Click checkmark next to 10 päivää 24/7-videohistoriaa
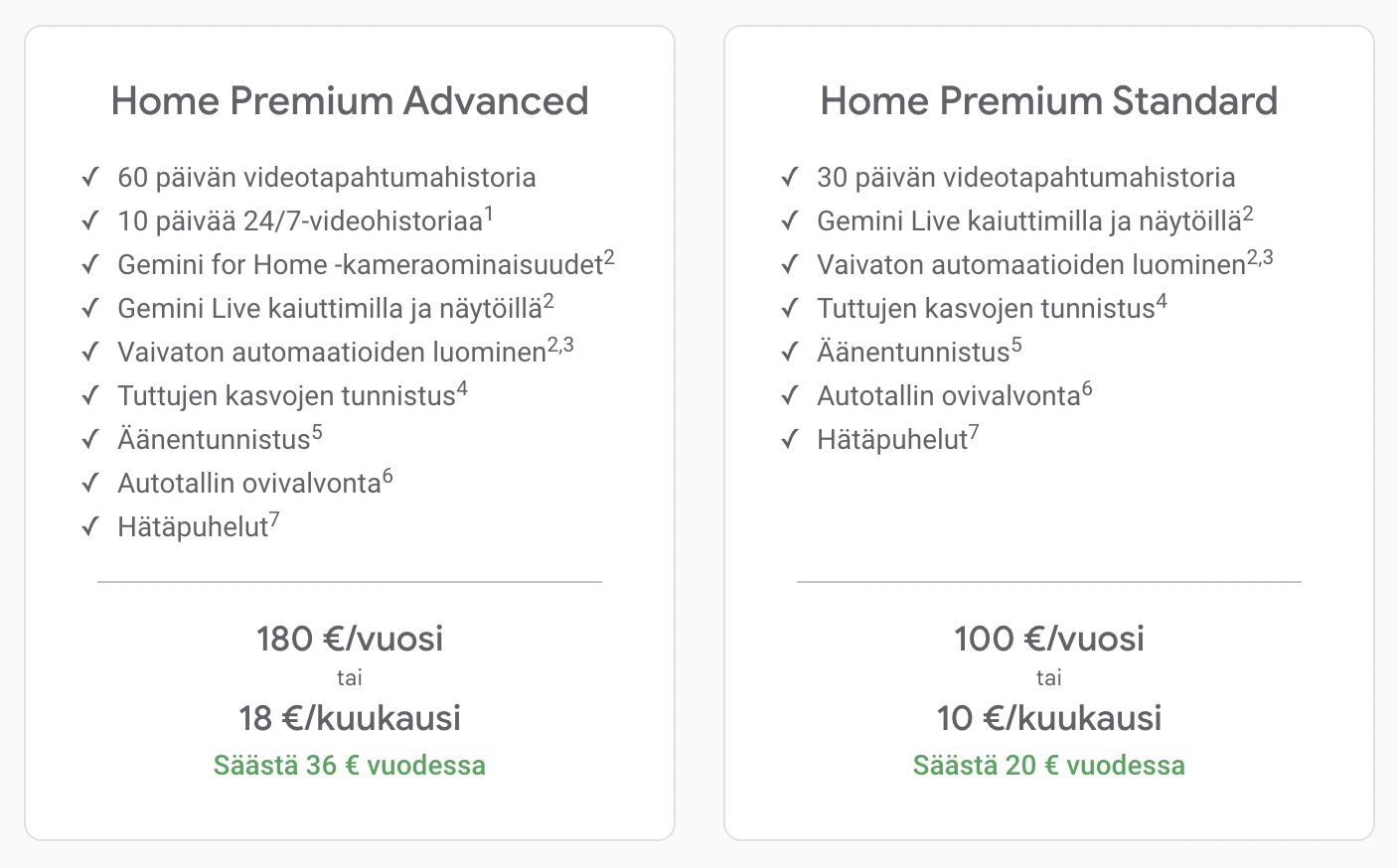 (x=90, y=220)
